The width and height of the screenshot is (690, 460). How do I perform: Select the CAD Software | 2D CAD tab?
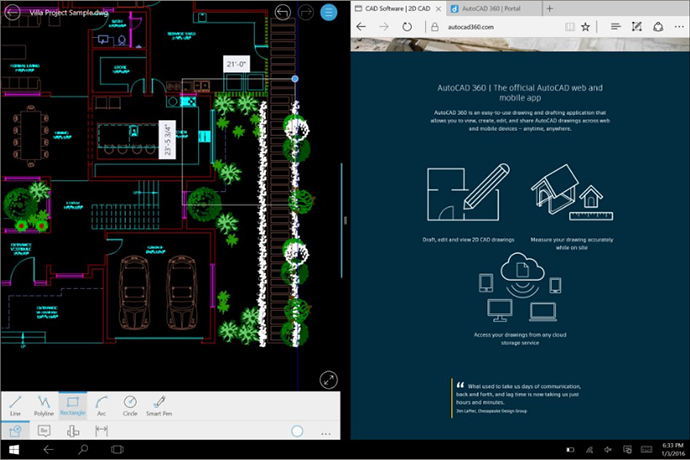click(395, 7)
